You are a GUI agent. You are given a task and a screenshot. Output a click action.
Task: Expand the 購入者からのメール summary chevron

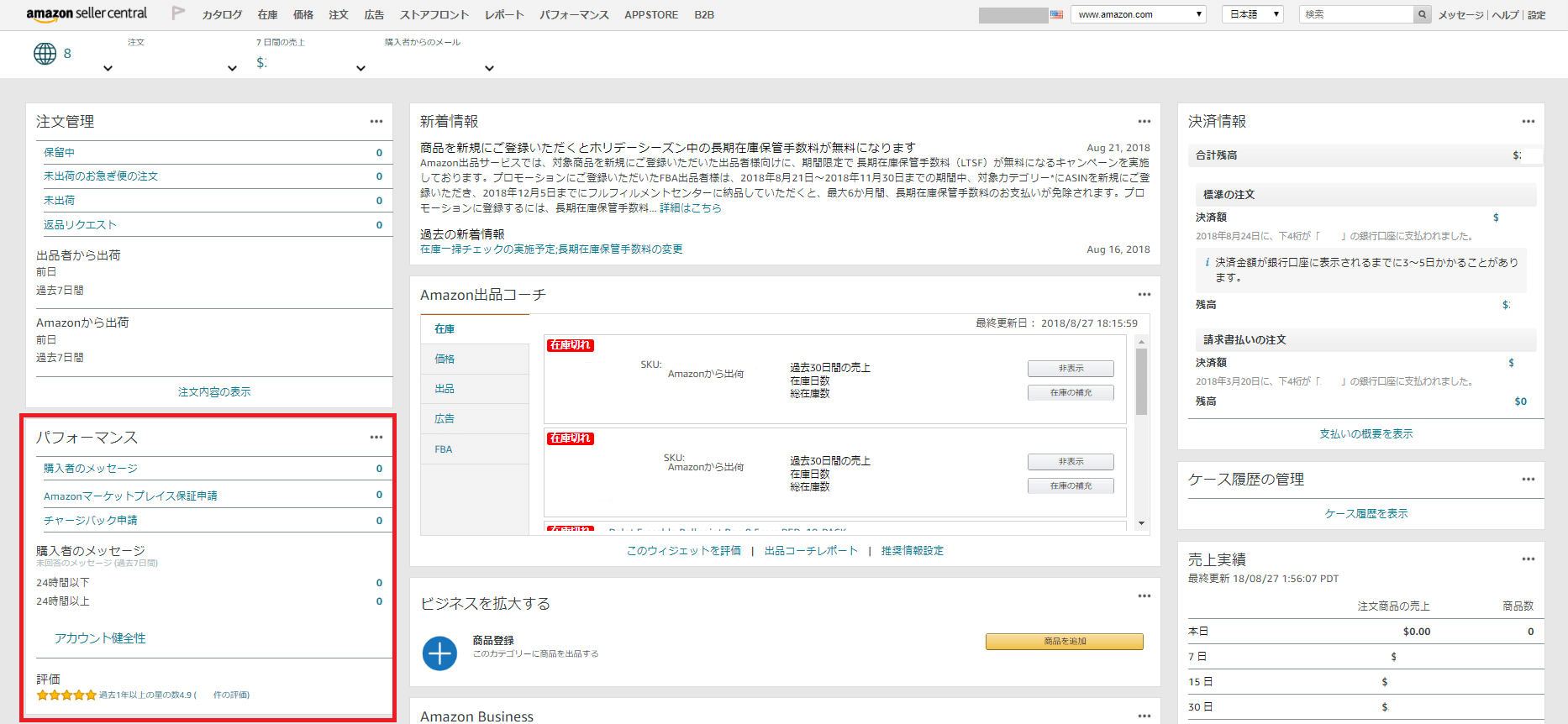[489, 69]
